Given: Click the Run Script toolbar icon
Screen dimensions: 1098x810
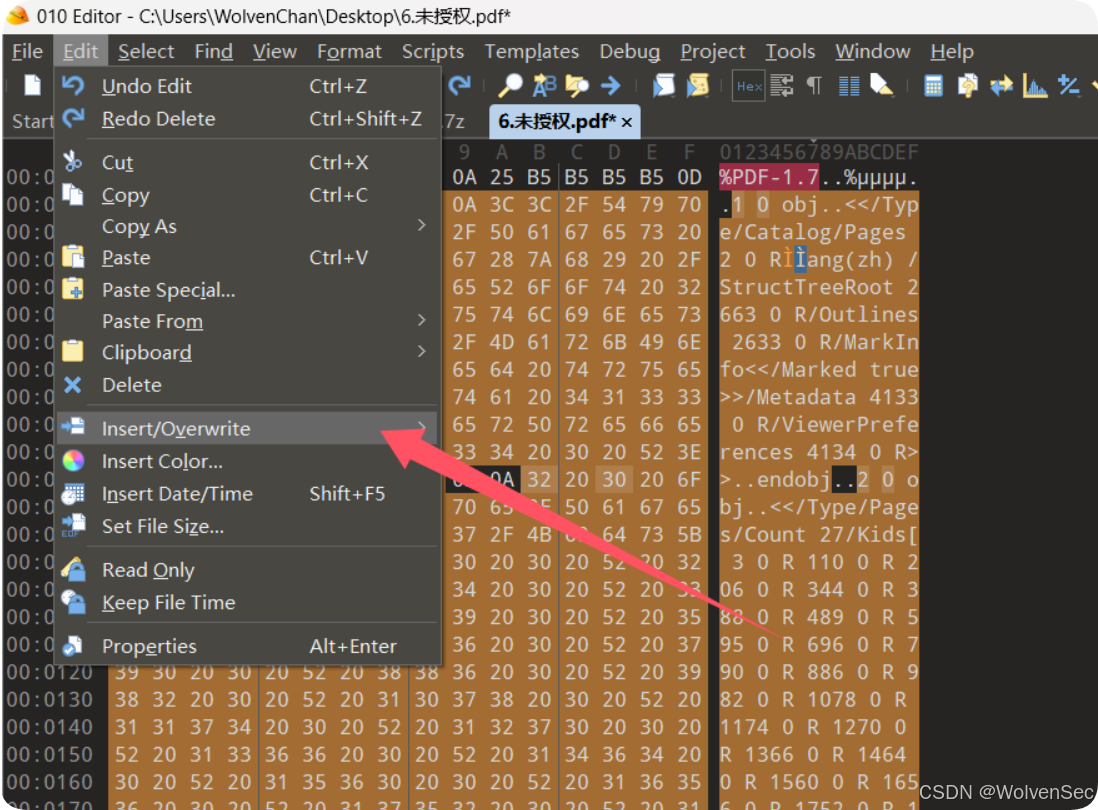Looking at the screenshot, I should (x=663, y=85).
